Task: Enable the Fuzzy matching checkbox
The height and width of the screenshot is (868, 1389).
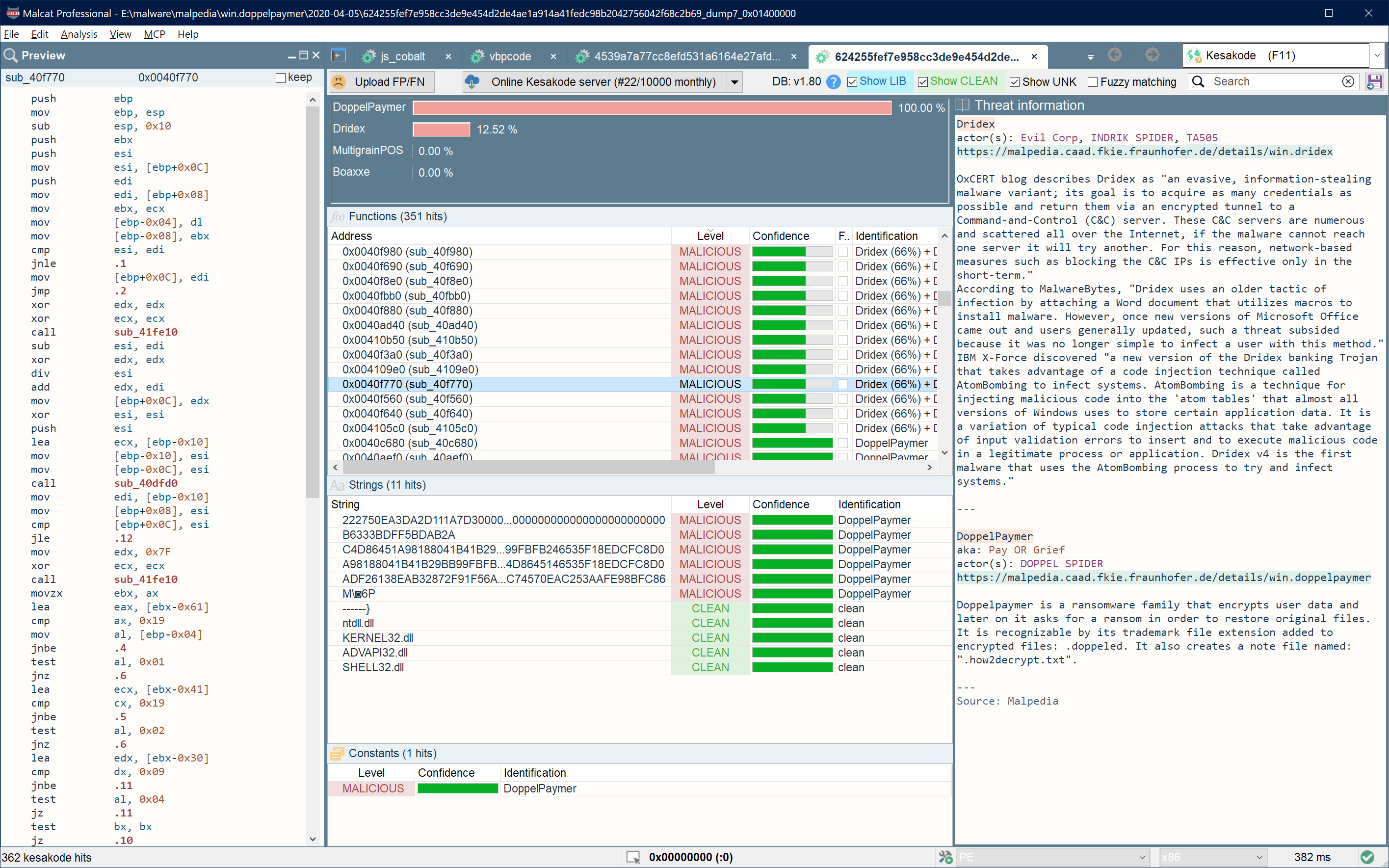Action: [x=1093, y=82]
